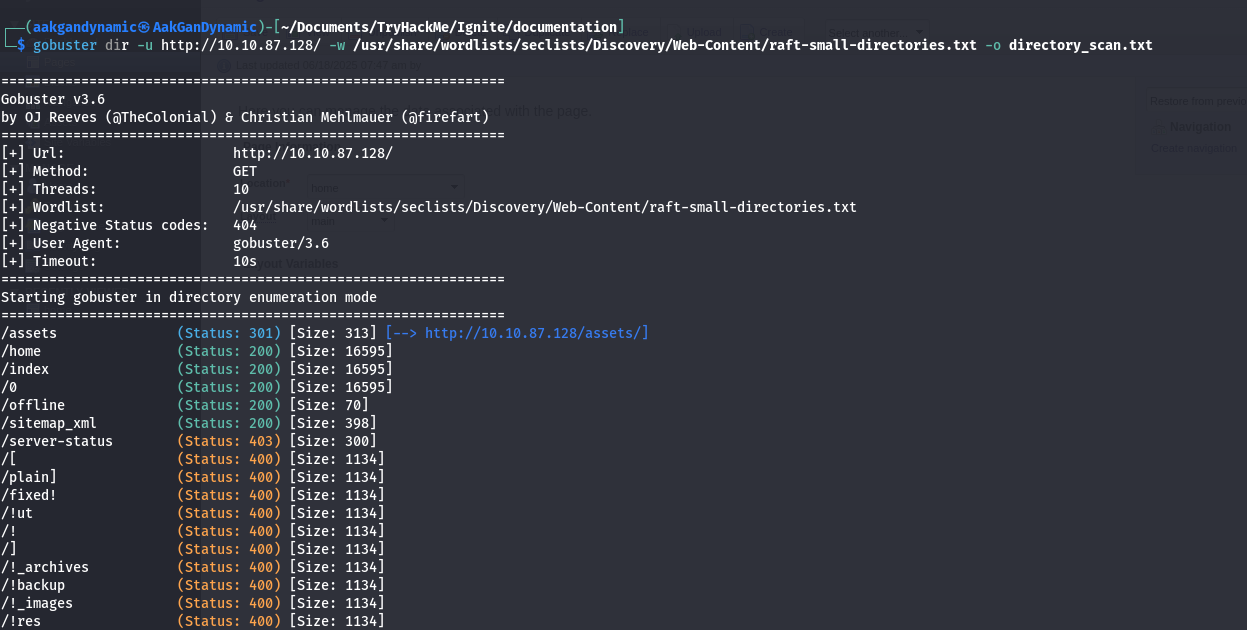Click the Url value in the gobuster settings
Image resolution: width=1247 pixels, height=630 pixels.
[312, 153]
